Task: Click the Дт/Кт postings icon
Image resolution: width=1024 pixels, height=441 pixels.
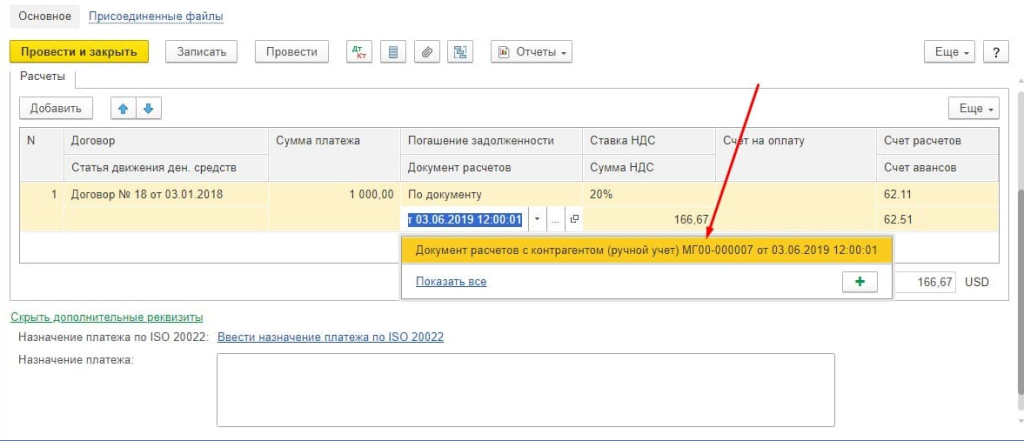Action: 358,52
